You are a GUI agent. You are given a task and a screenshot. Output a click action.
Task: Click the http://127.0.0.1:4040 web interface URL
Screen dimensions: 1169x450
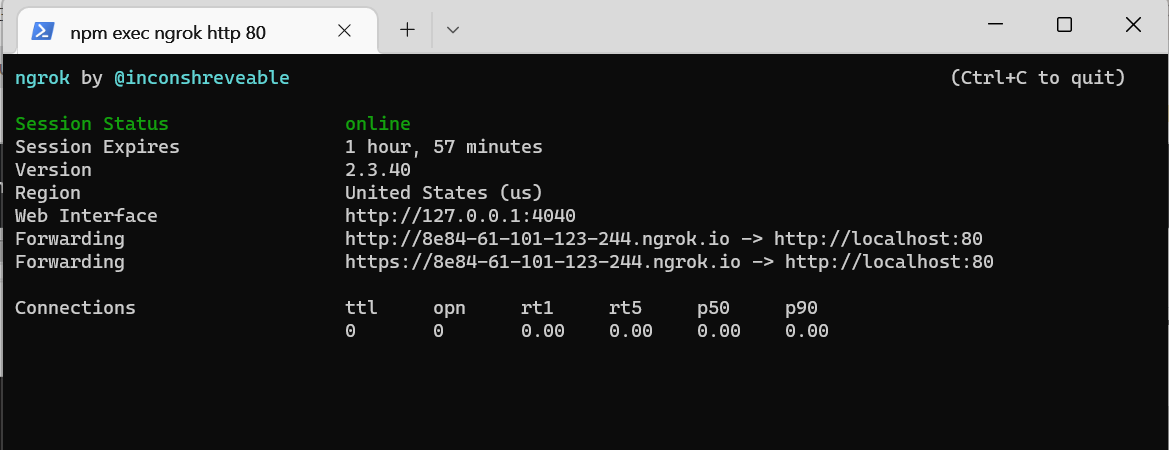[x=460, y=216]
